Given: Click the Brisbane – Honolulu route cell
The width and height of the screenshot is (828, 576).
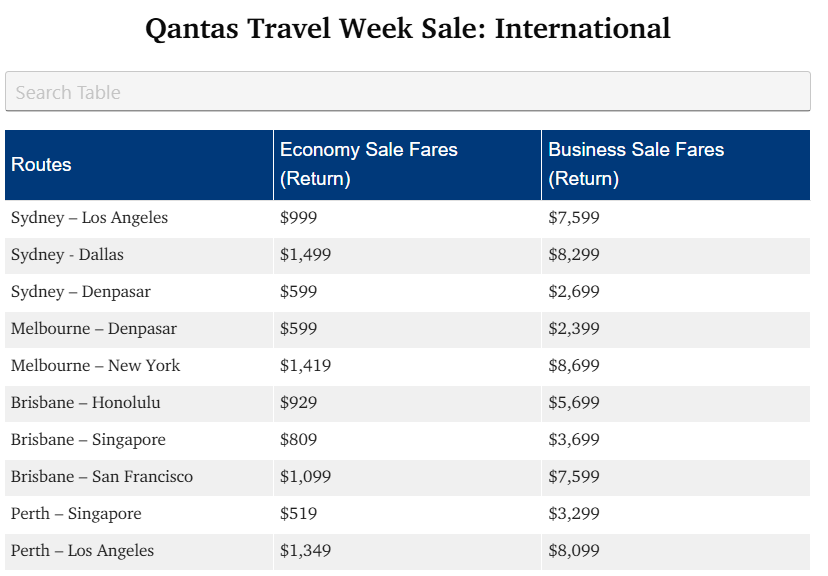Looking at the screenshot, I should pos(86,403).
